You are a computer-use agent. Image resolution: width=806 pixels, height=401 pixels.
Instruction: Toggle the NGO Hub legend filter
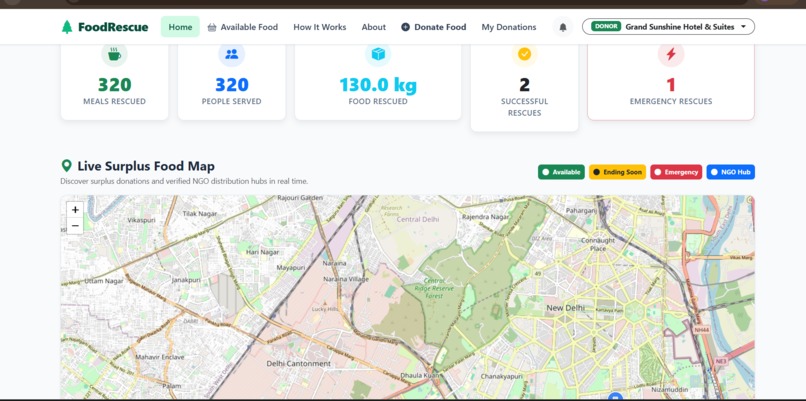coord(730,172)
